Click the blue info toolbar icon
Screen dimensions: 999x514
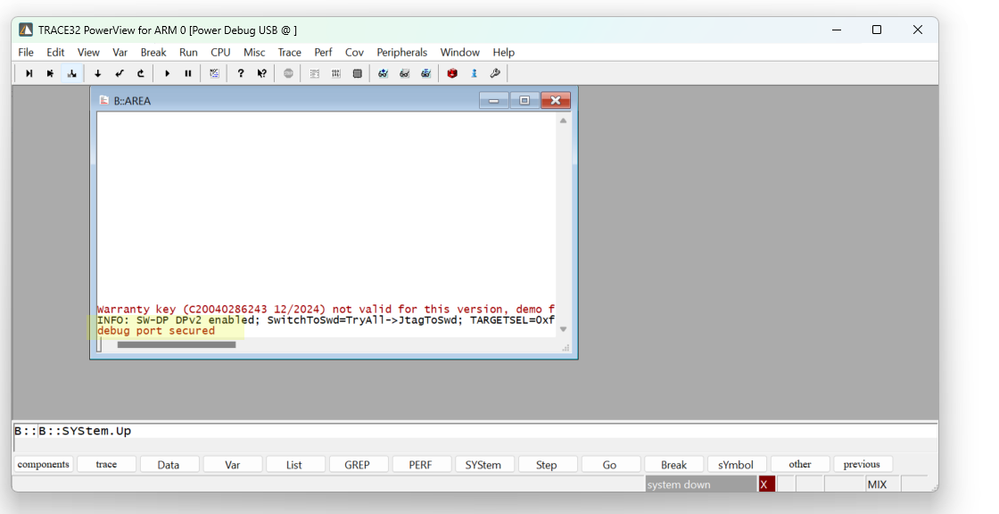coord(474,74)
